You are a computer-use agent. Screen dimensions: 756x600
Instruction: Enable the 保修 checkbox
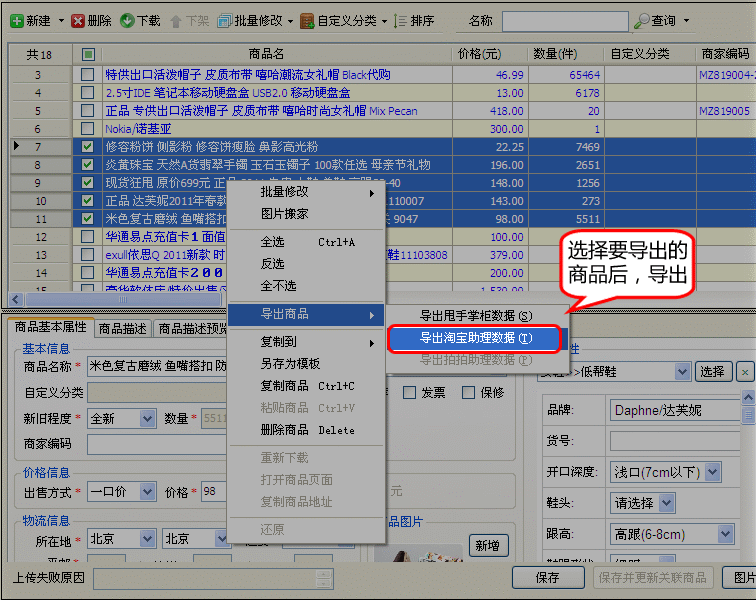click(x=468, y=393)
